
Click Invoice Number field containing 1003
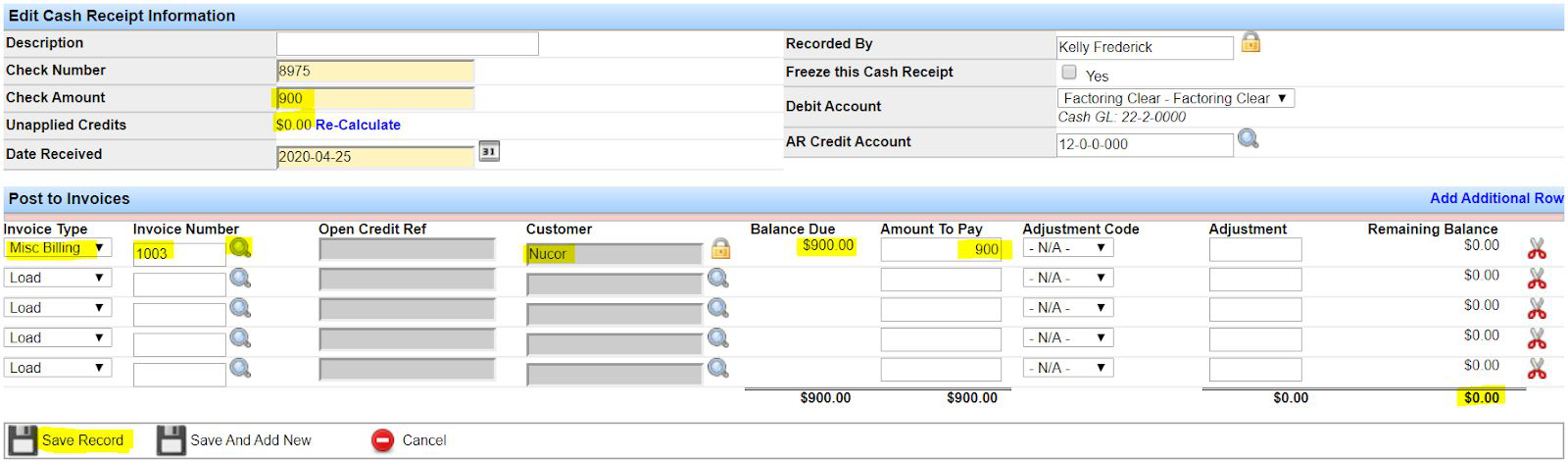pos(179,253)
